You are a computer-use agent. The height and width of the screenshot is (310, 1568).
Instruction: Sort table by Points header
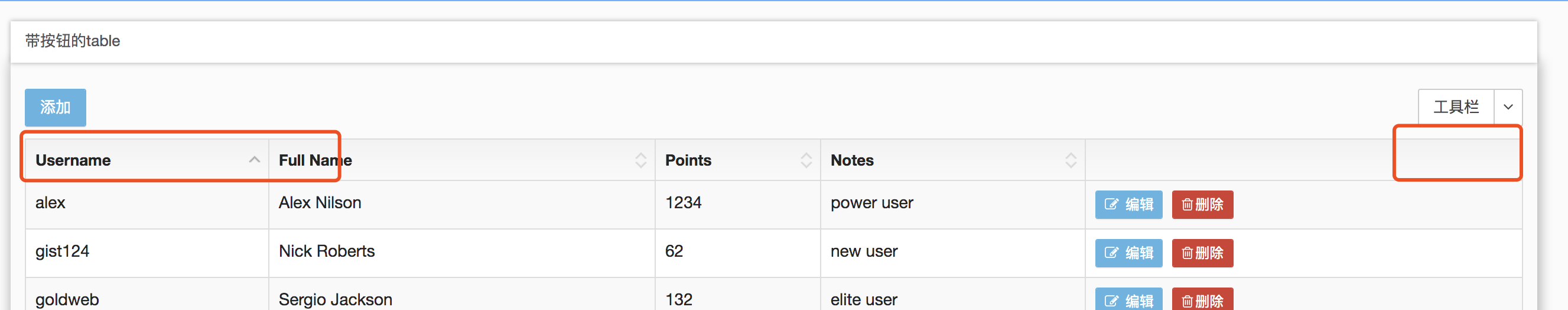pyautogui.click(x=688, y=160)
